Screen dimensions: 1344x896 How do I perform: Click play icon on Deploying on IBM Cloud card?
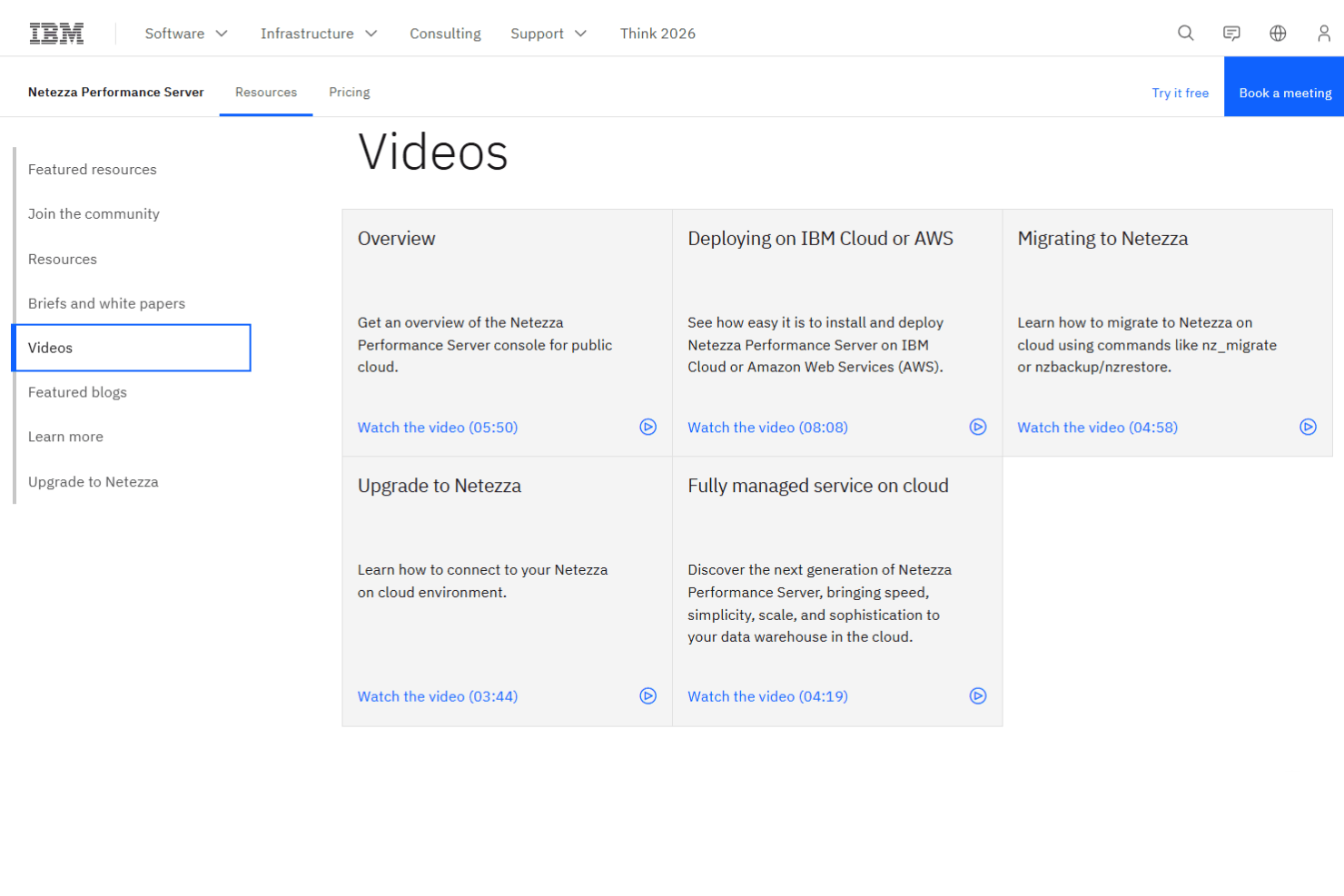[977, 427]
